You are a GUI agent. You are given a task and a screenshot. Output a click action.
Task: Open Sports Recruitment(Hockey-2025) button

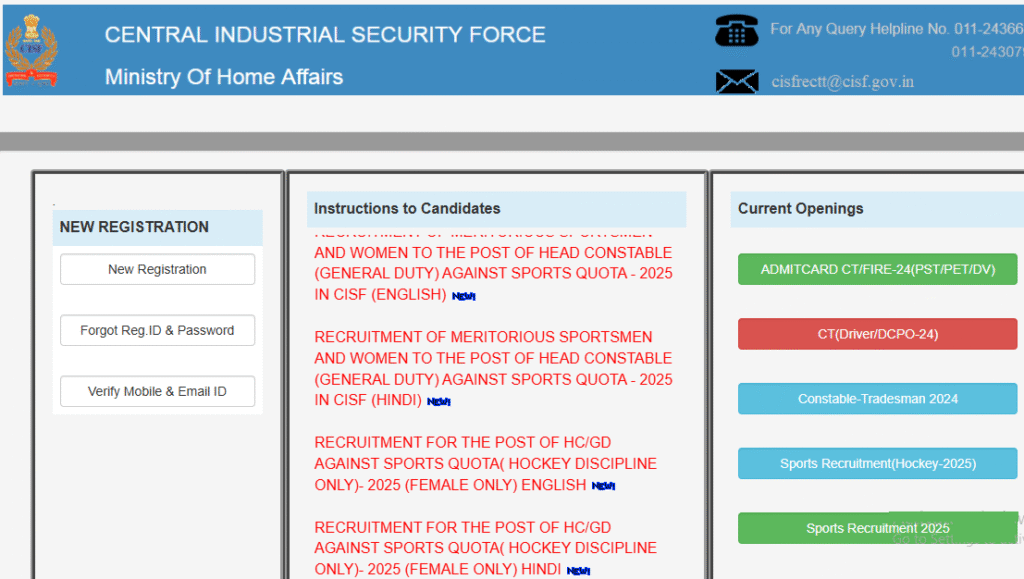click(878, 463)
